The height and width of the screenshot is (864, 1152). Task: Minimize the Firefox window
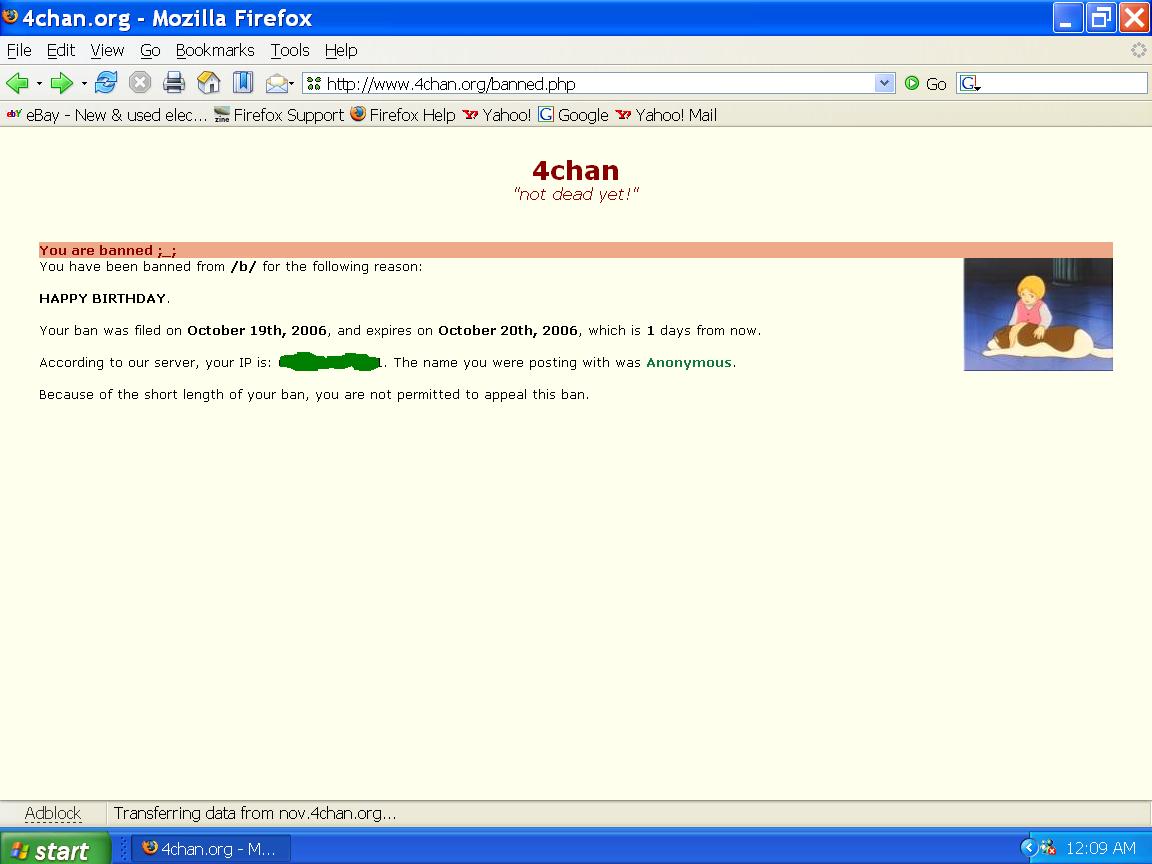1068,18
